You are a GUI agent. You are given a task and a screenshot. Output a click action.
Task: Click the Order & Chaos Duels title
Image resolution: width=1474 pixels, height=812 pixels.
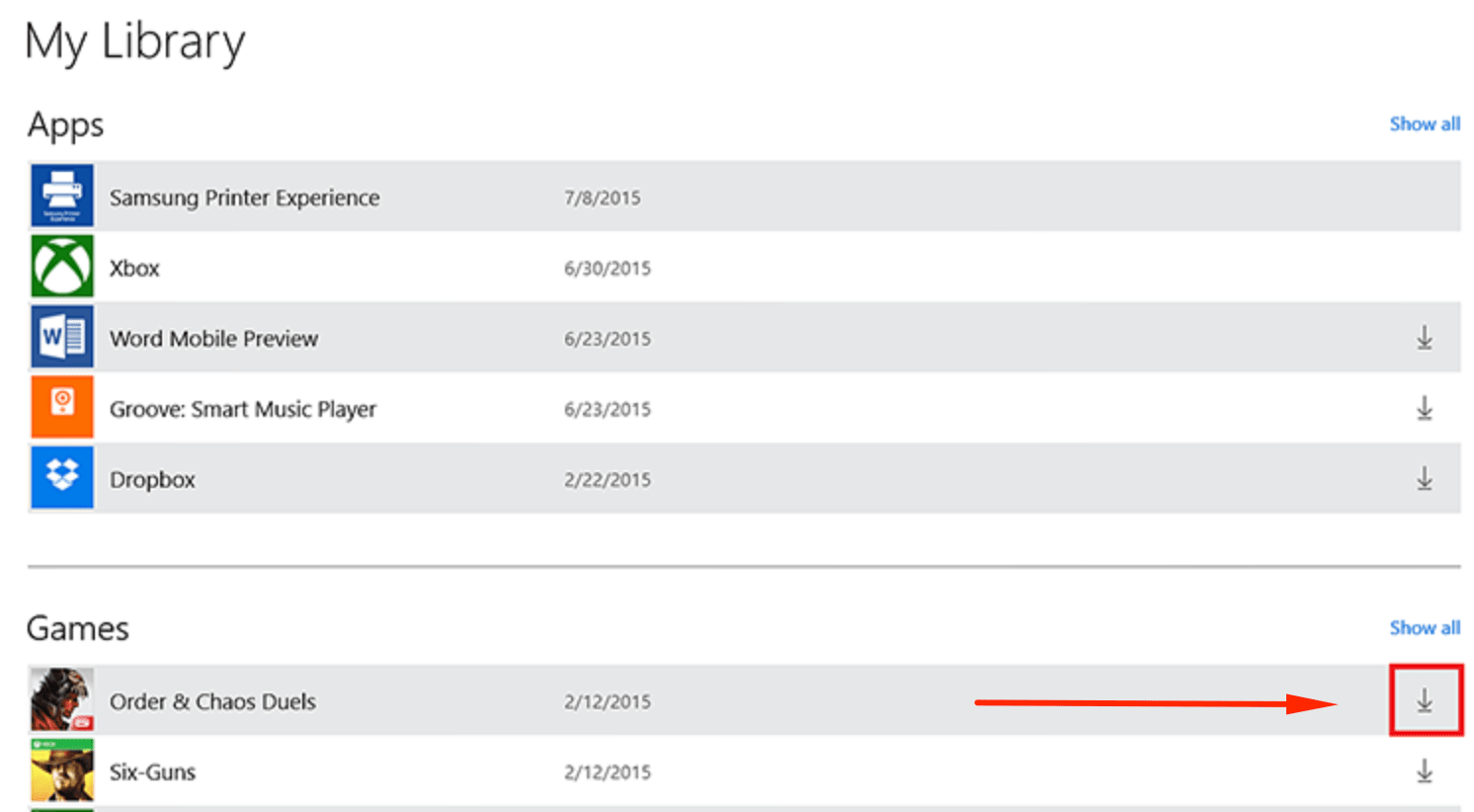[x=212, y=701]
